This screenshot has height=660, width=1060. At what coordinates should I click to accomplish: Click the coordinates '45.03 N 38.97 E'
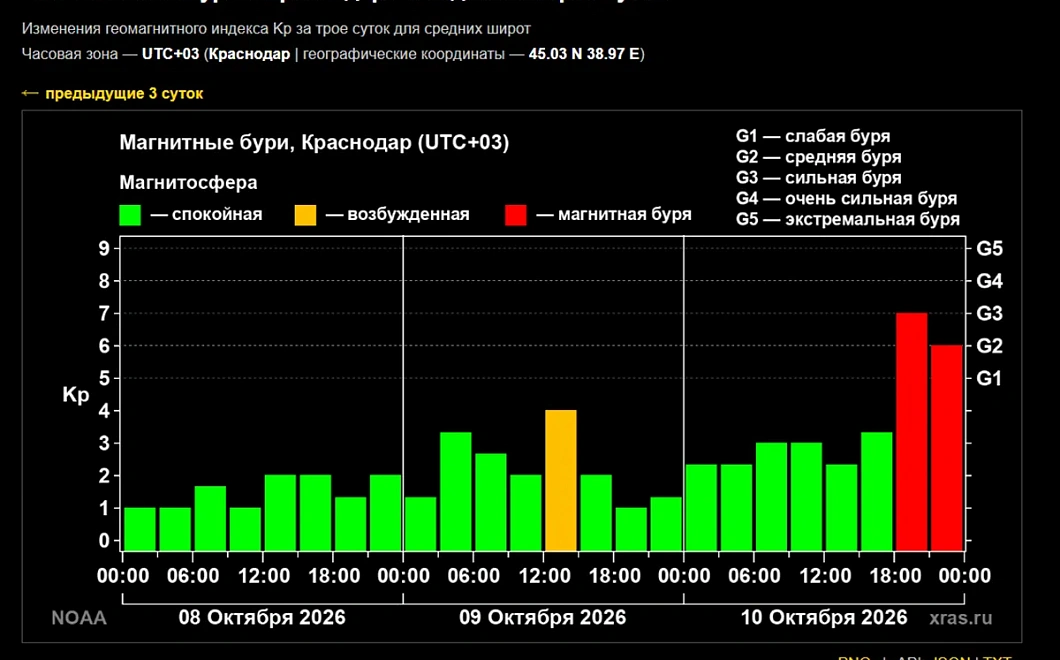point(584,54)
